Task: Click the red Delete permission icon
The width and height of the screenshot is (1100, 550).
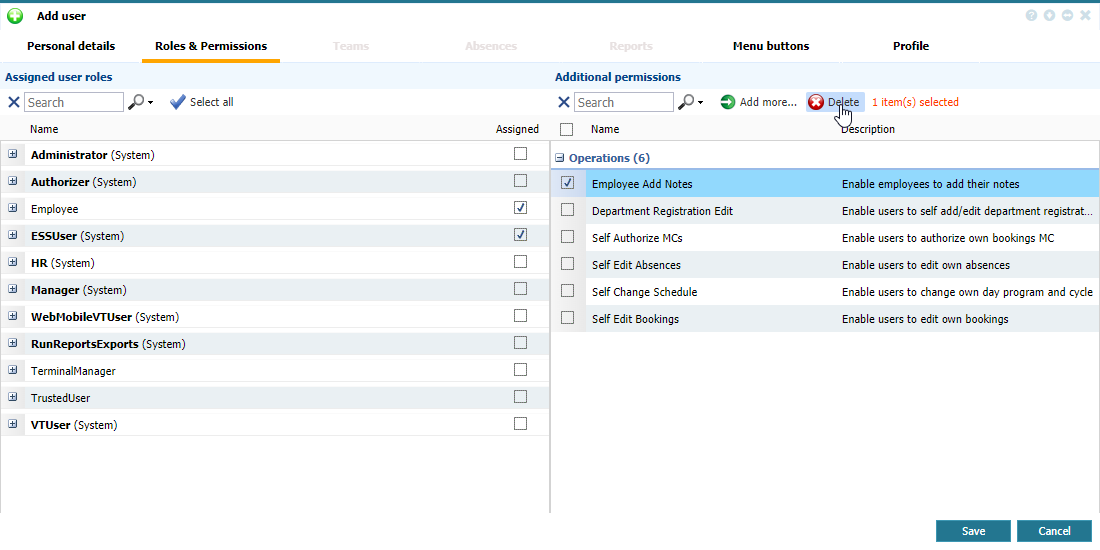Action: (816, 102)
